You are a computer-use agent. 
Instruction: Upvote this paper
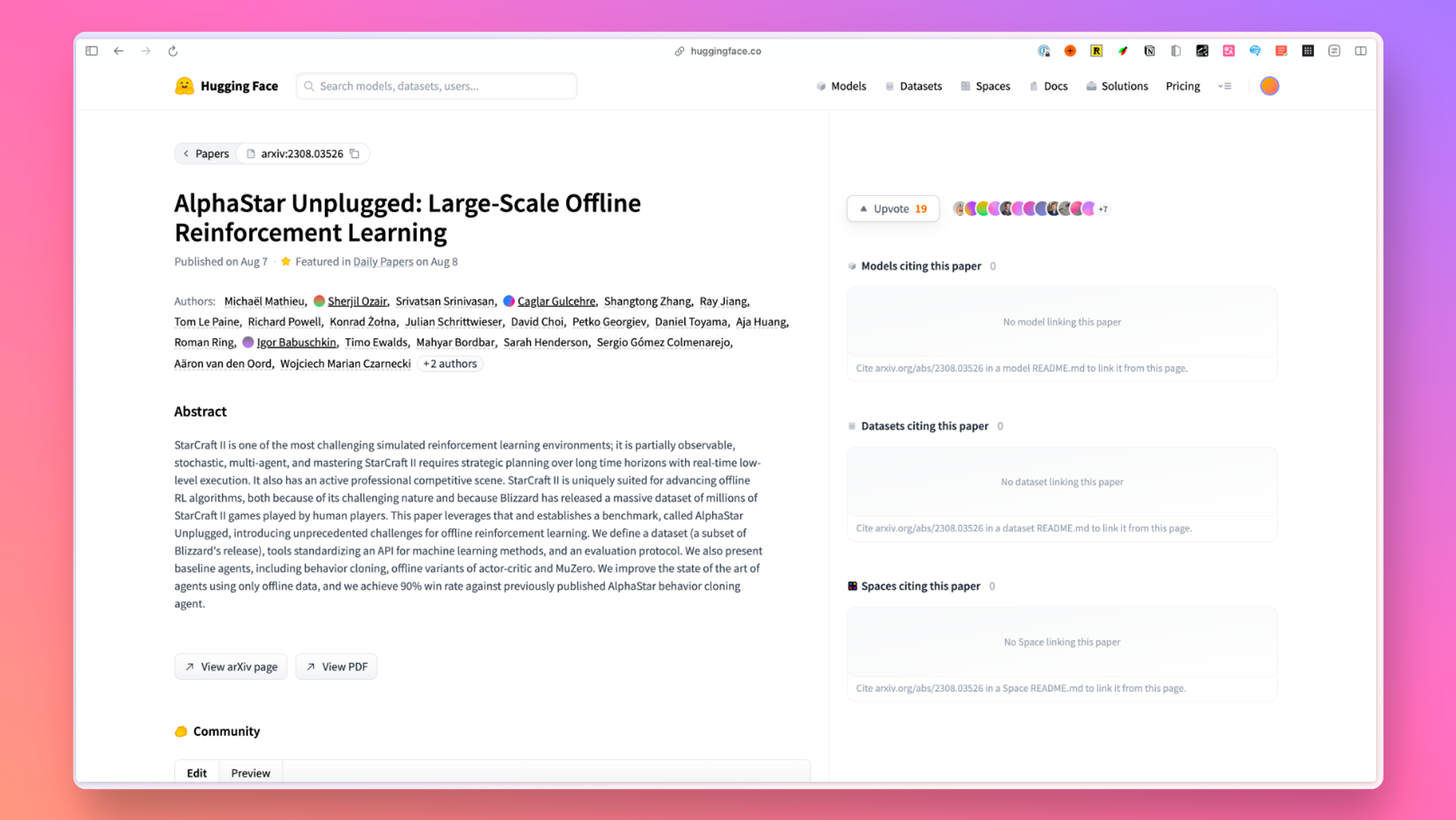click(893, 208)
